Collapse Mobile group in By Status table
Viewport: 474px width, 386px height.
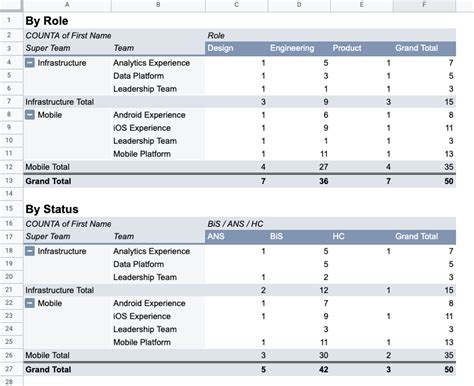click(30, 303)
